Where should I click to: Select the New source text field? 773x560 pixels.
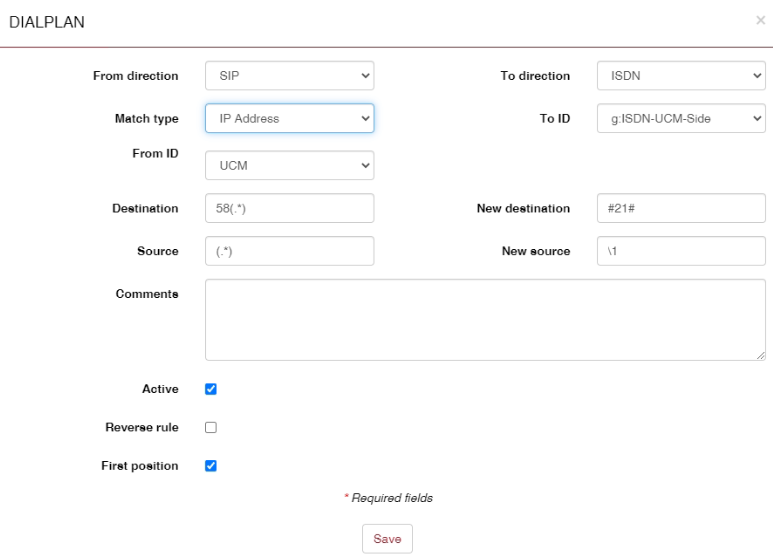681,252
